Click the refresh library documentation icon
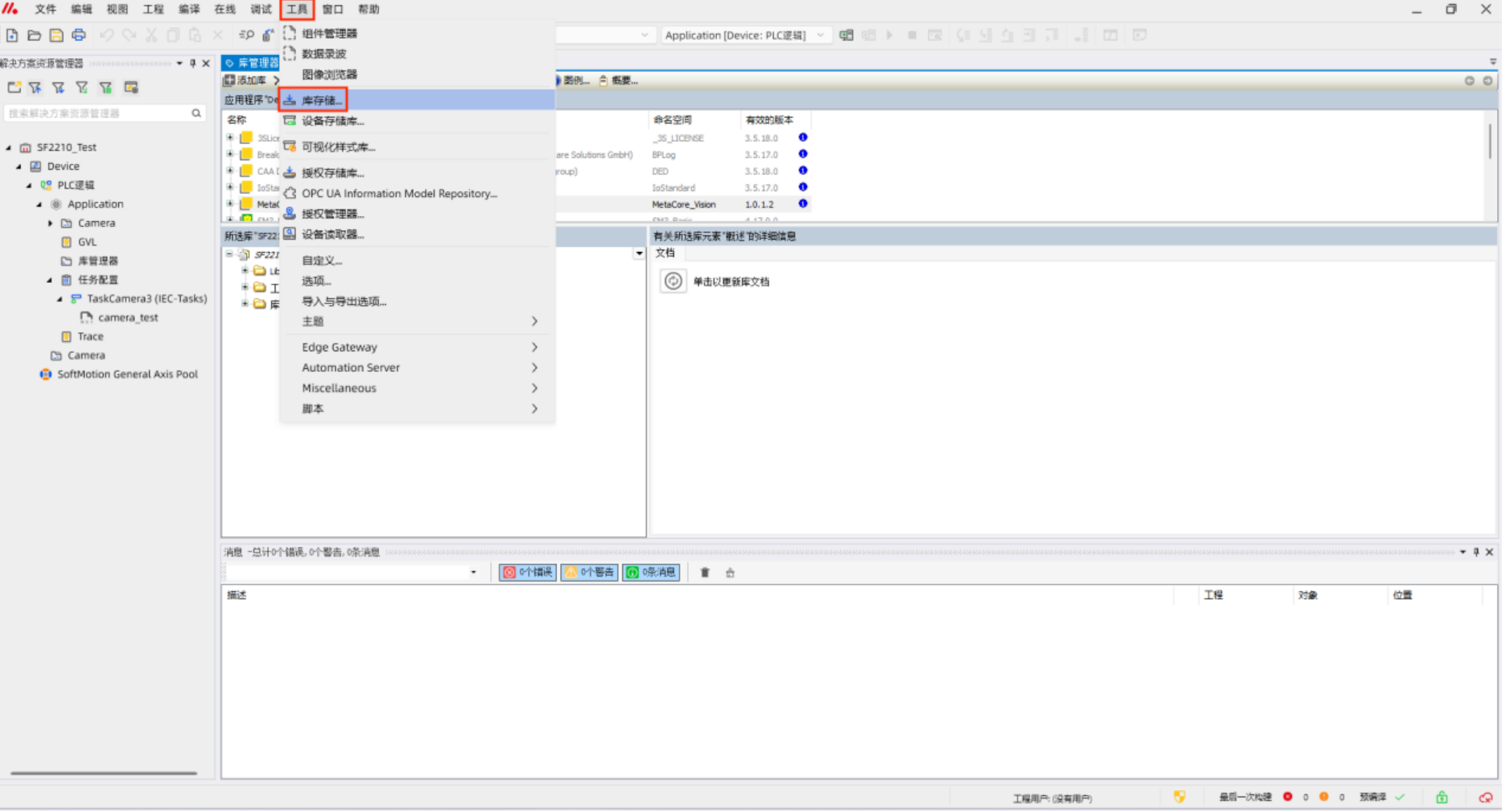This screenshot has width=1502, height=812. point(672,281)
